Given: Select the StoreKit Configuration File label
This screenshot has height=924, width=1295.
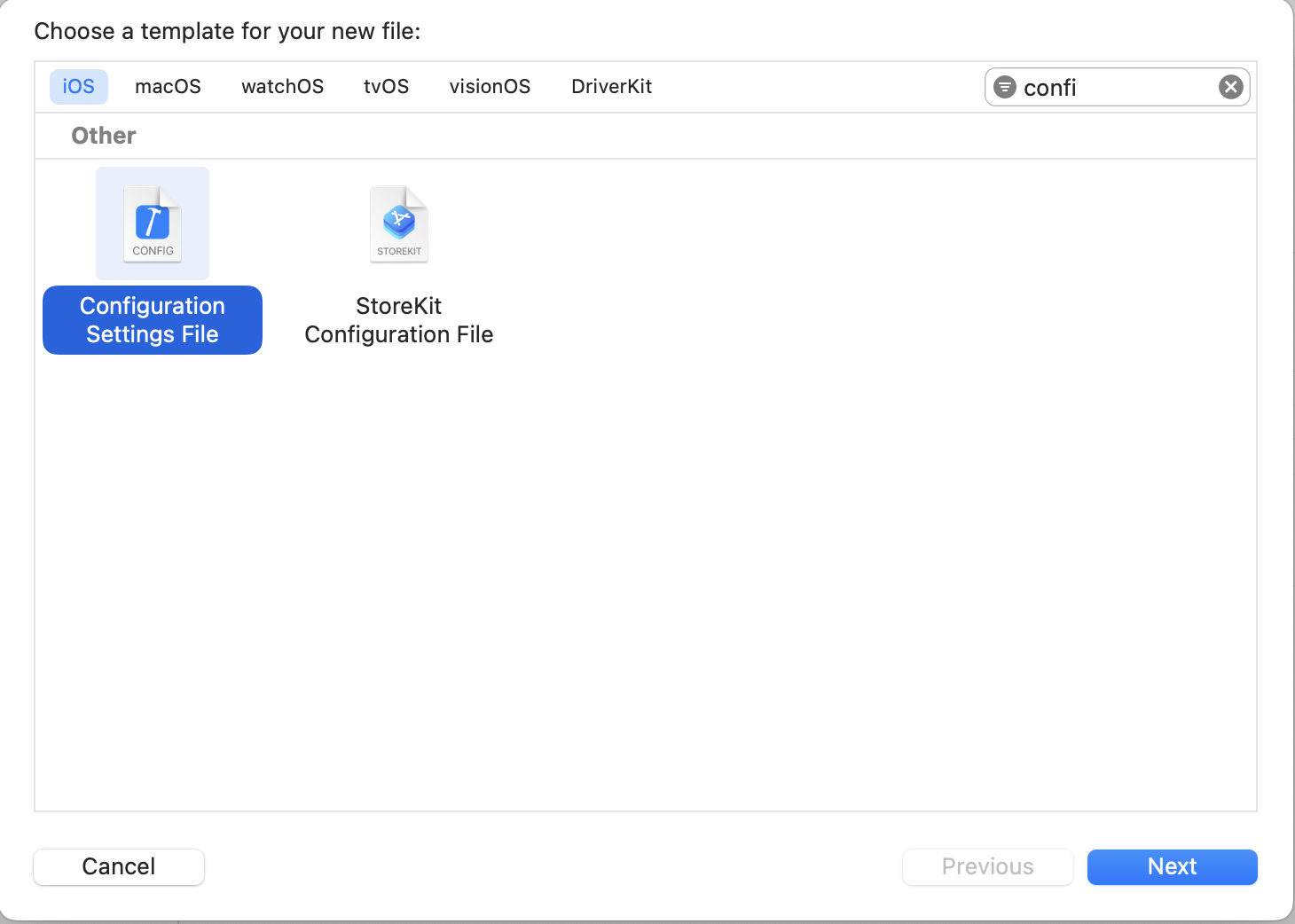Looking at the screenshot, I should pos(399,320).
